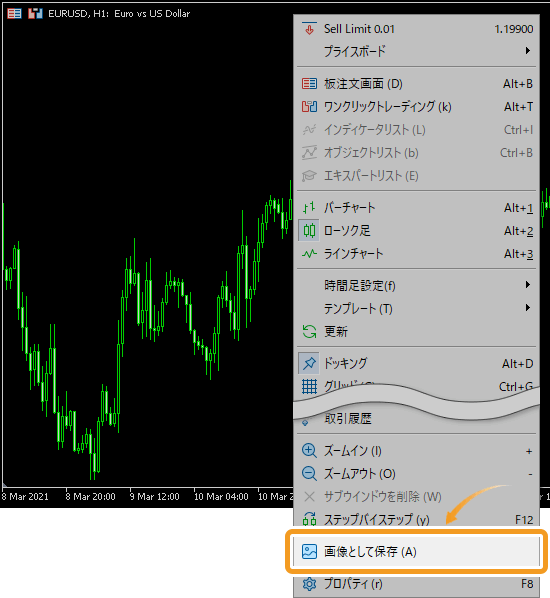Click the 8 Mar 2021 date axis label
This screenshot has width=550, height=598.
[25, 497]
